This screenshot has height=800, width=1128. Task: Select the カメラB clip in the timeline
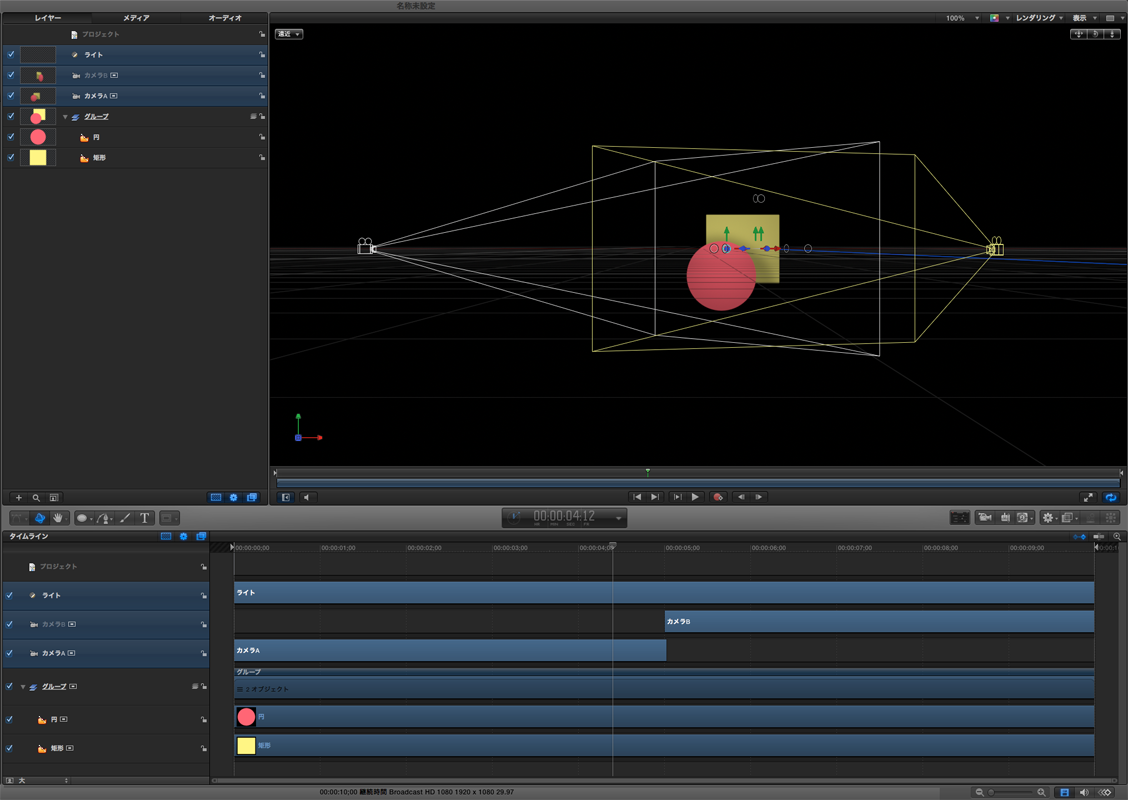click(878, 622)
